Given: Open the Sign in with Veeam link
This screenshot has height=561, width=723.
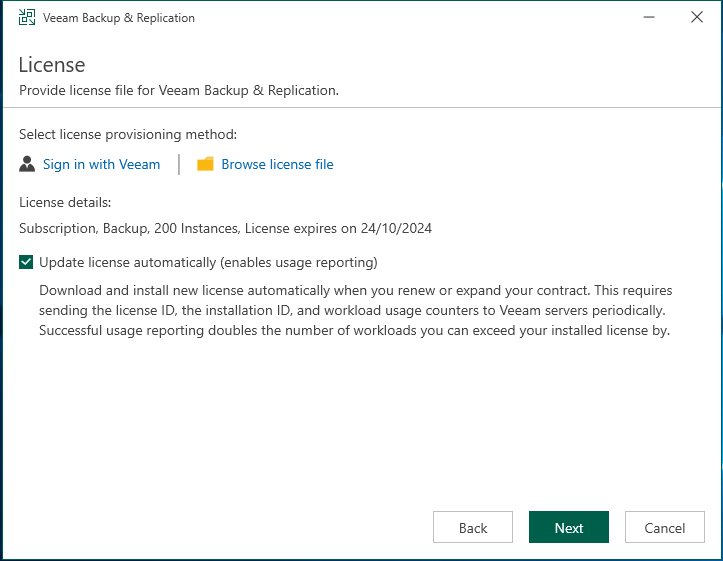Looking at the screenshot, I should 101,164.
